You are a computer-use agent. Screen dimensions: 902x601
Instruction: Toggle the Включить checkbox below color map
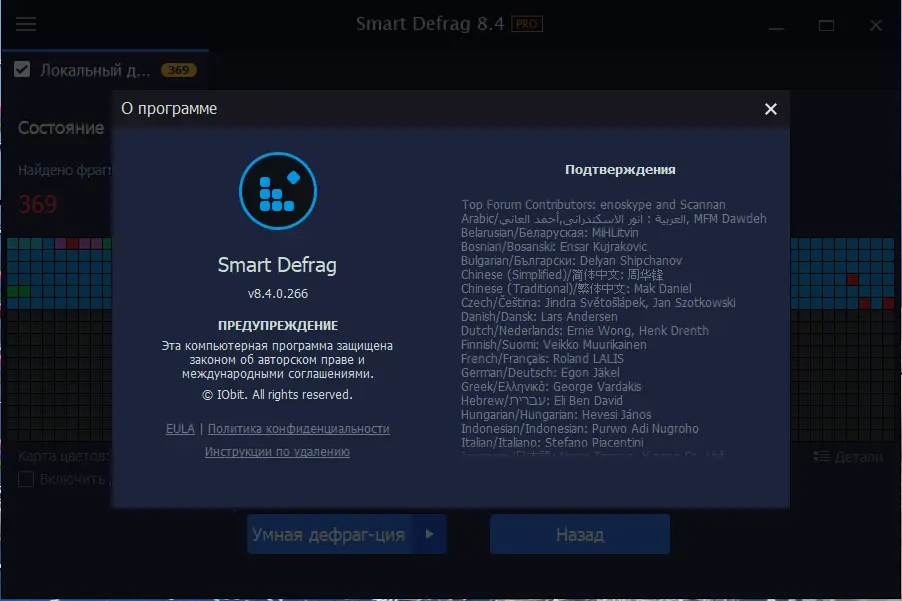click(x=26, y=479)
